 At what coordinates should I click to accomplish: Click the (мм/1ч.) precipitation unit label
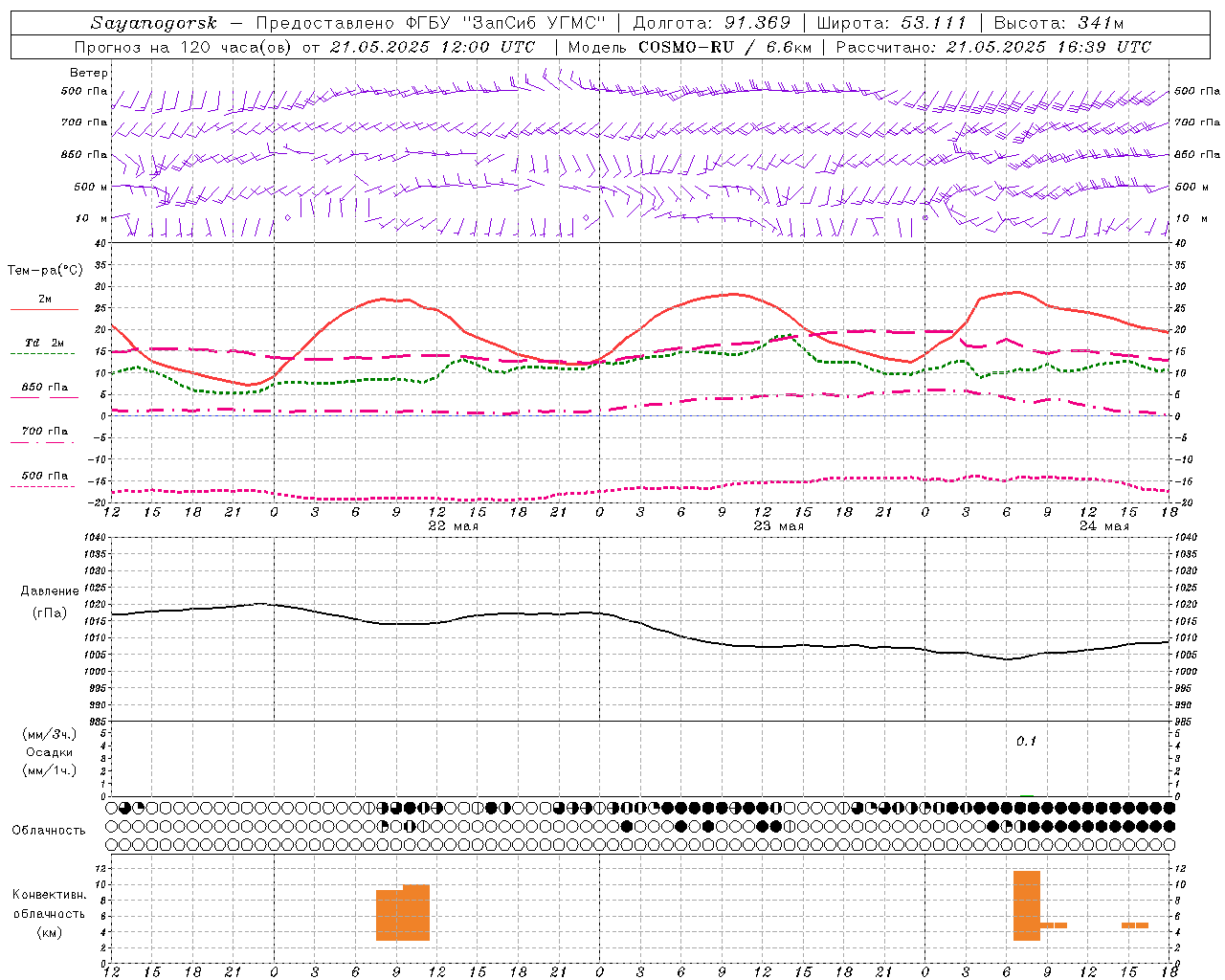point(50,771)
